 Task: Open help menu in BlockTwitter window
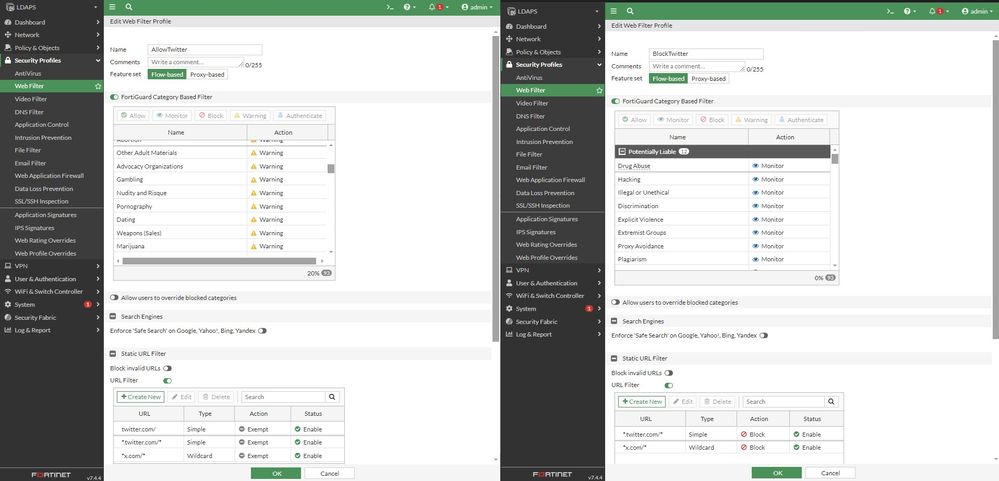(909, 11)
